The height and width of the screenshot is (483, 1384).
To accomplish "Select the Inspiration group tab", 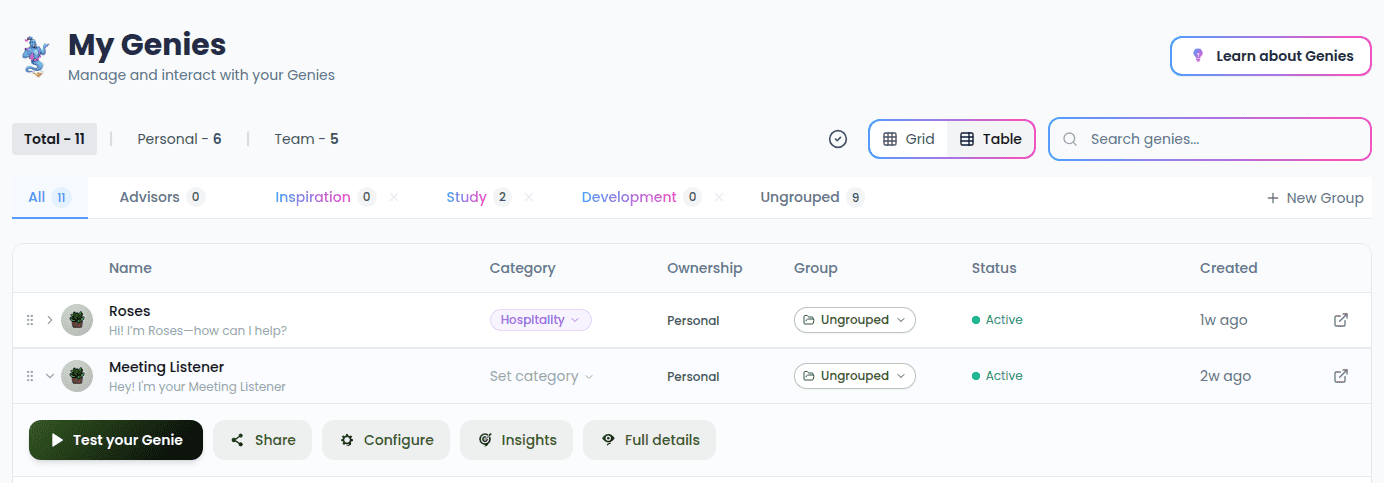I will point(325,197).
